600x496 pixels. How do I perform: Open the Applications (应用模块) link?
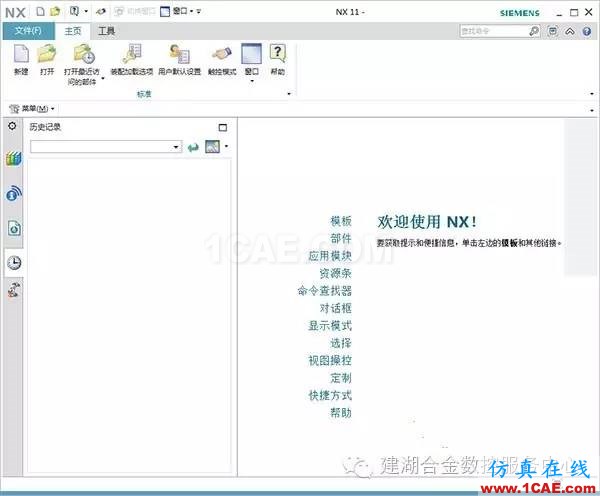[x=330, y=256]
